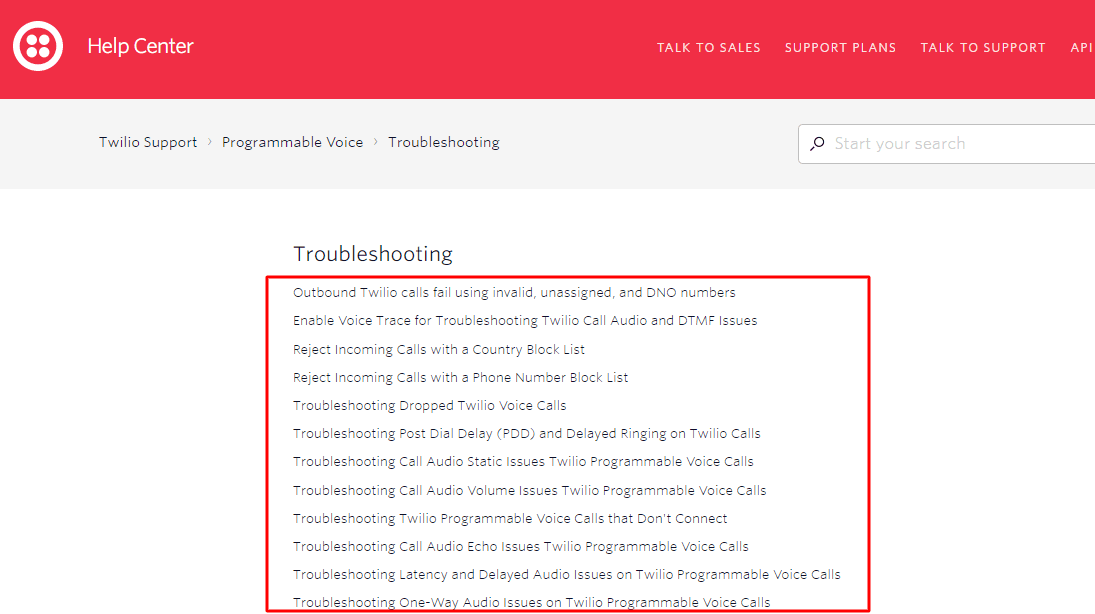The width and height of the screenshot is (1095, 614).
Task: Click the Troubleshooting breadcrumb
Action: [443, 142]
